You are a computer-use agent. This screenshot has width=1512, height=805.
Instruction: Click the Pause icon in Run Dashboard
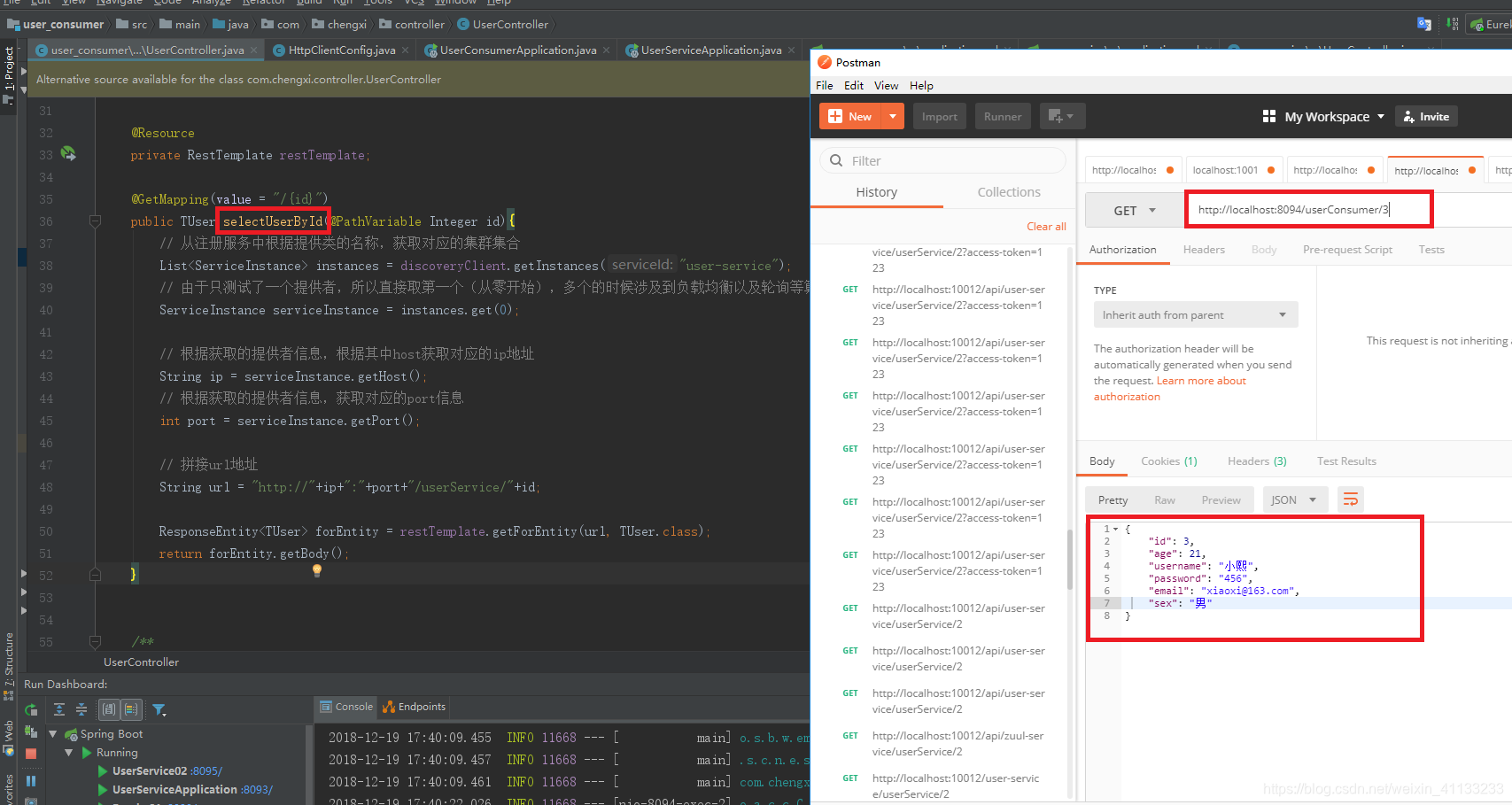coord(31,780)
